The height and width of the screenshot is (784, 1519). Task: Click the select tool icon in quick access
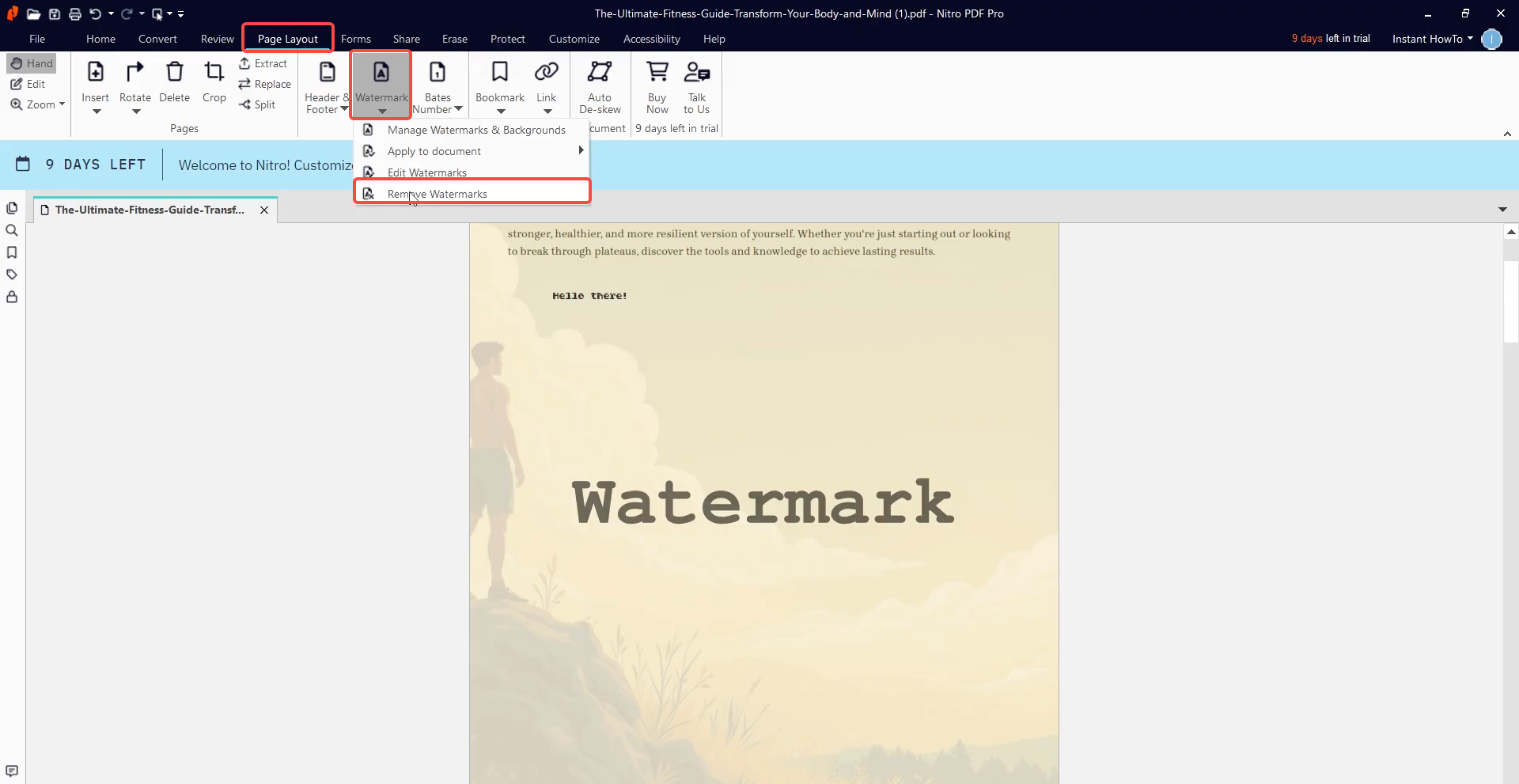coord(157,13)
